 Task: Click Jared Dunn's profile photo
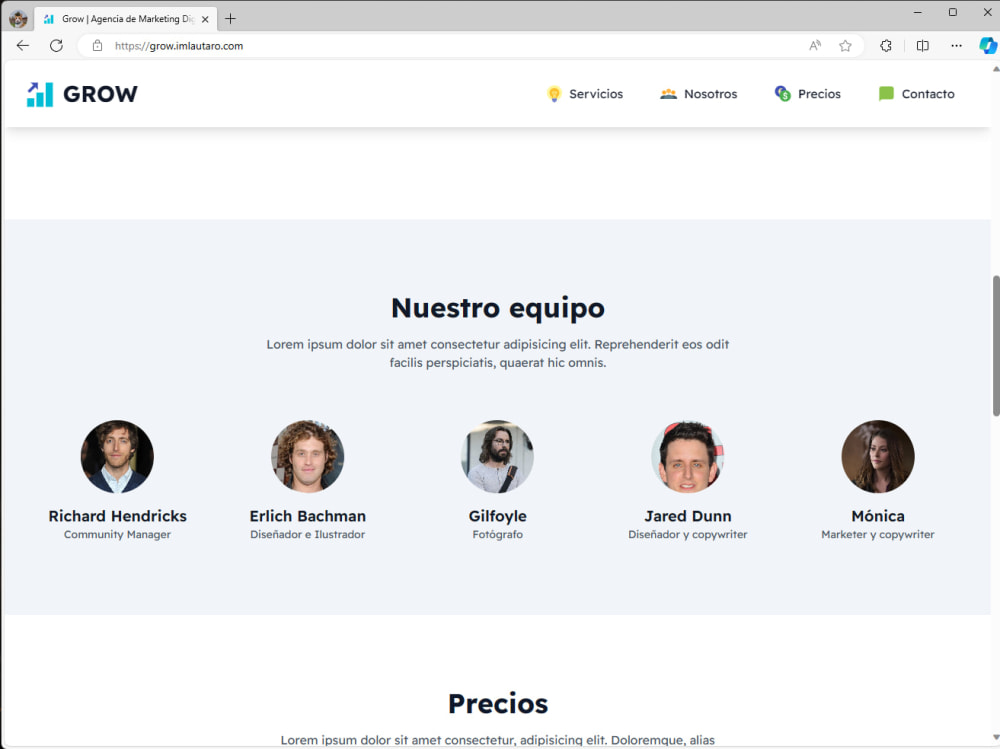click(688, 456)
